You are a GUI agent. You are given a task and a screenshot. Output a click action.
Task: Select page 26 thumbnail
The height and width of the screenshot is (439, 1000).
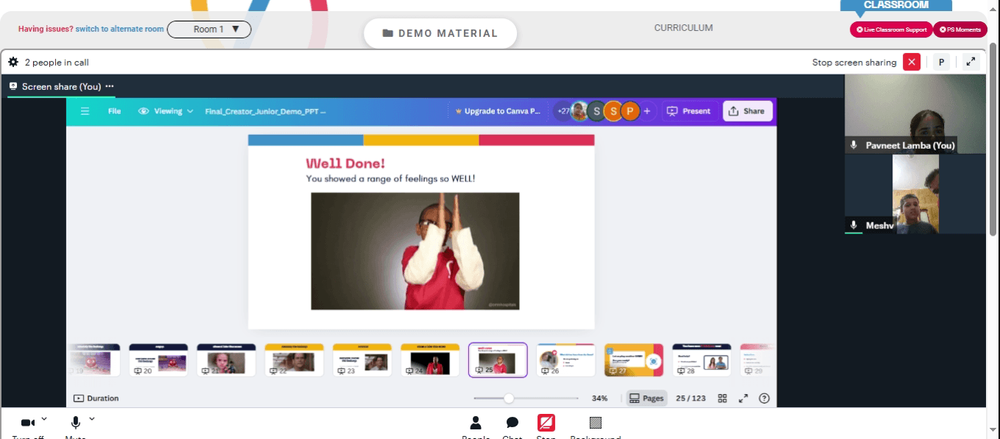pos(566,360)
